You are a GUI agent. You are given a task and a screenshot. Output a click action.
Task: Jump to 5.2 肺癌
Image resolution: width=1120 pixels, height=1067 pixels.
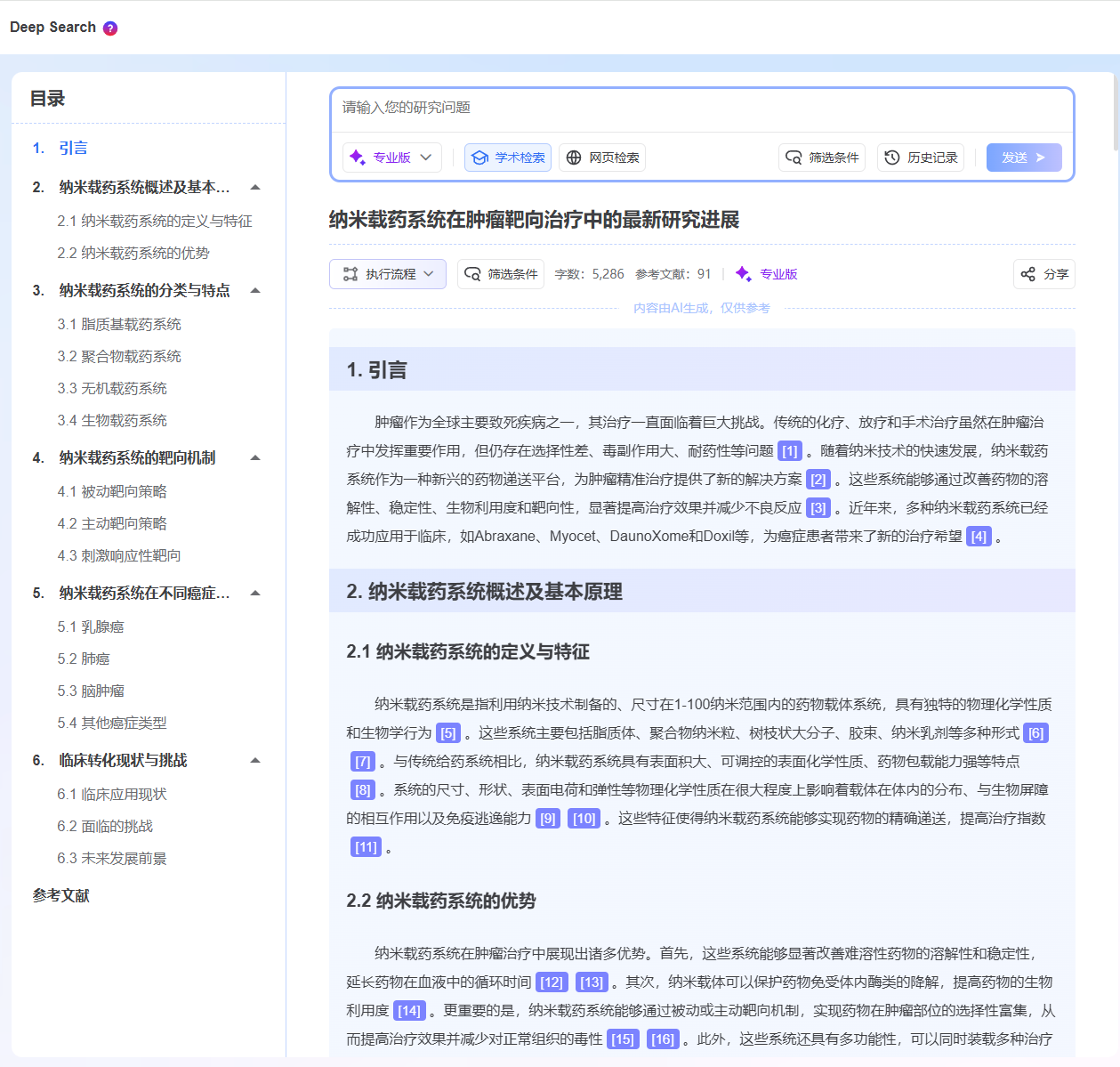pyautogui.click(x=84, y=659)
